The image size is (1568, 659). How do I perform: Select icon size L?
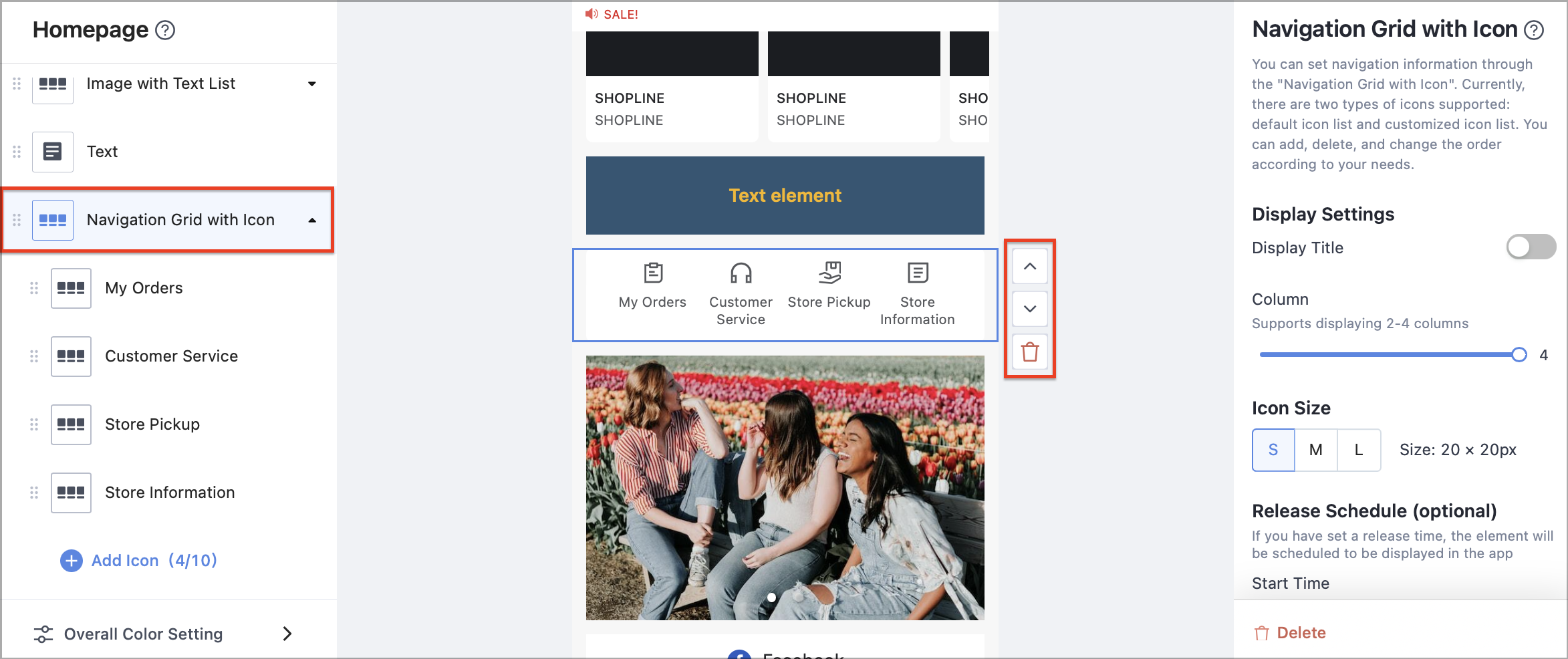(x=1359, y=450)
